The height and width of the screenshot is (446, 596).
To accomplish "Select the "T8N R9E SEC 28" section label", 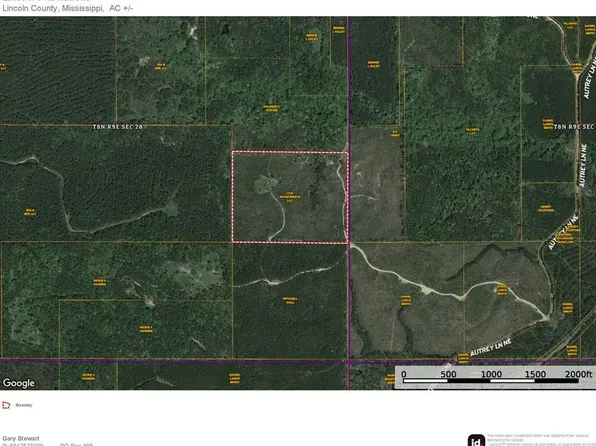I will [x=117, y=127].
